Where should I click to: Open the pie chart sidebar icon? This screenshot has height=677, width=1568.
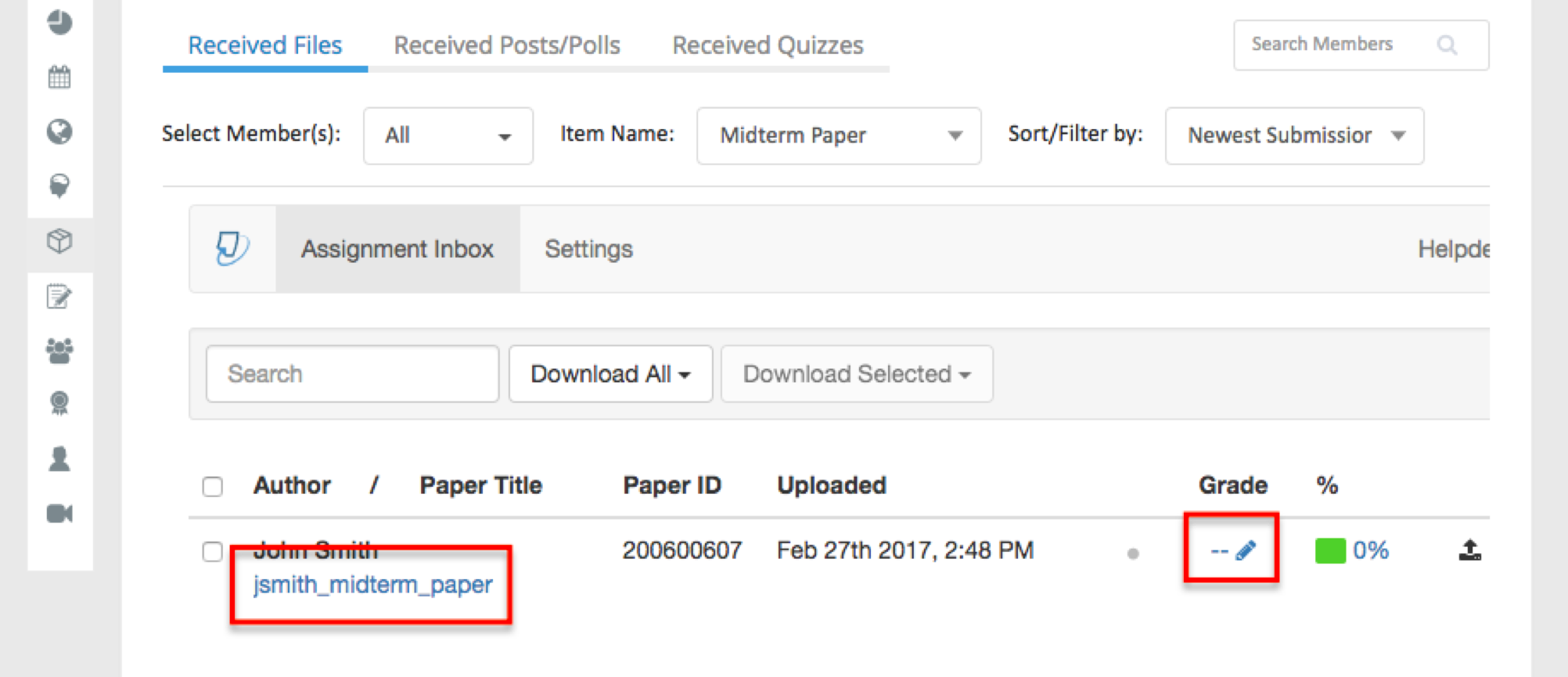pyautogui.click(x=59, y=23)
